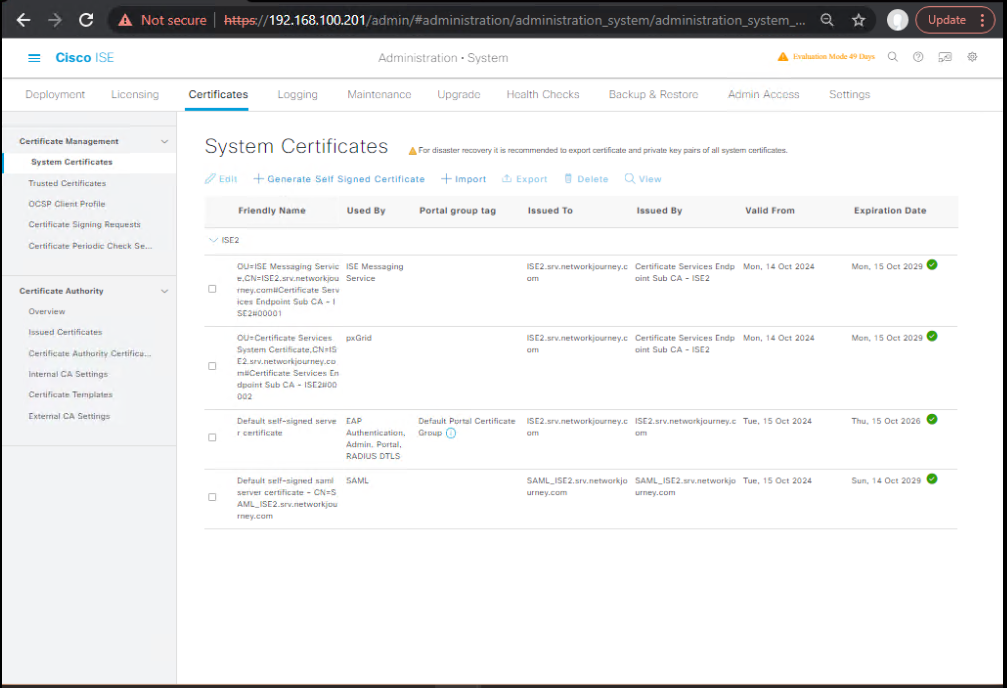Open Internal CA Settings

(68, 374)
